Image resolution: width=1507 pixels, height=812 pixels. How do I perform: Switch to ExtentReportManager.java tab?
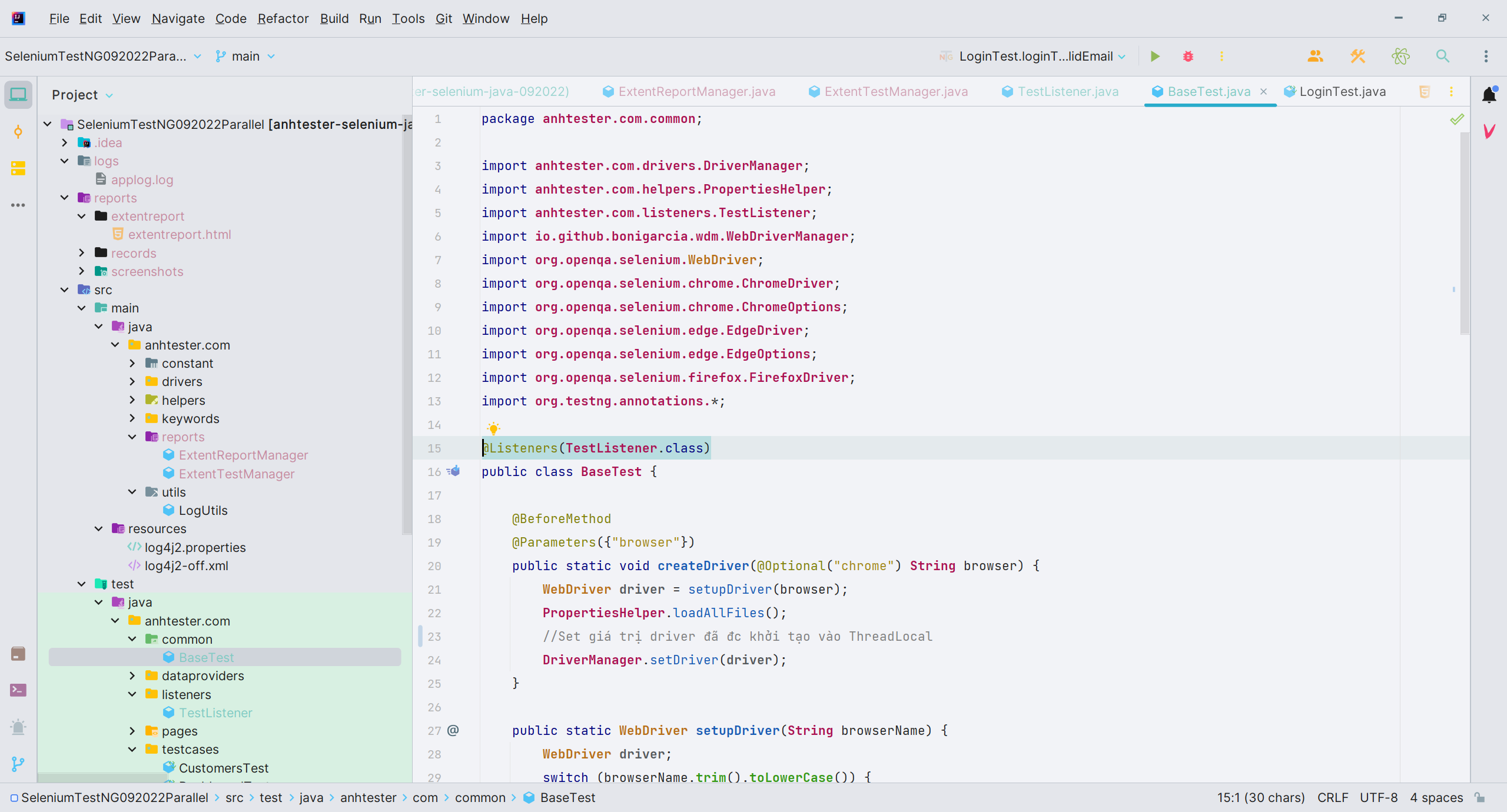(x=689, y=92)
